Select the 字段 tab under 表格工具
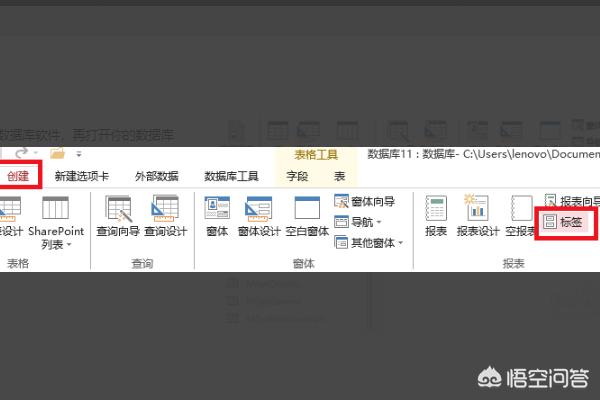600x400 pixels. pyautogui.click(x=298, y=176)
